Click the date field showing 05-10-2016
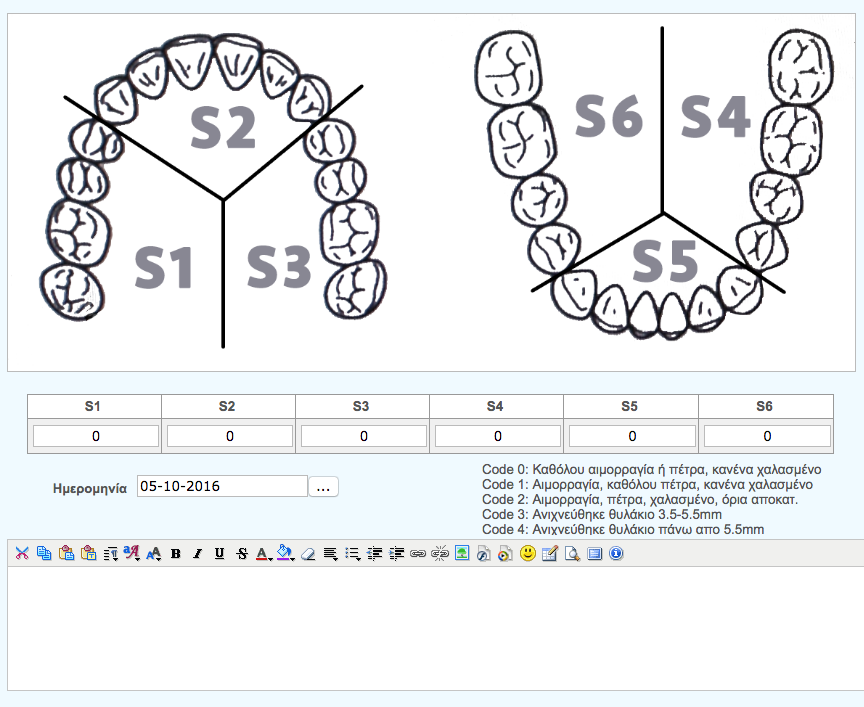 coord(222,486)
